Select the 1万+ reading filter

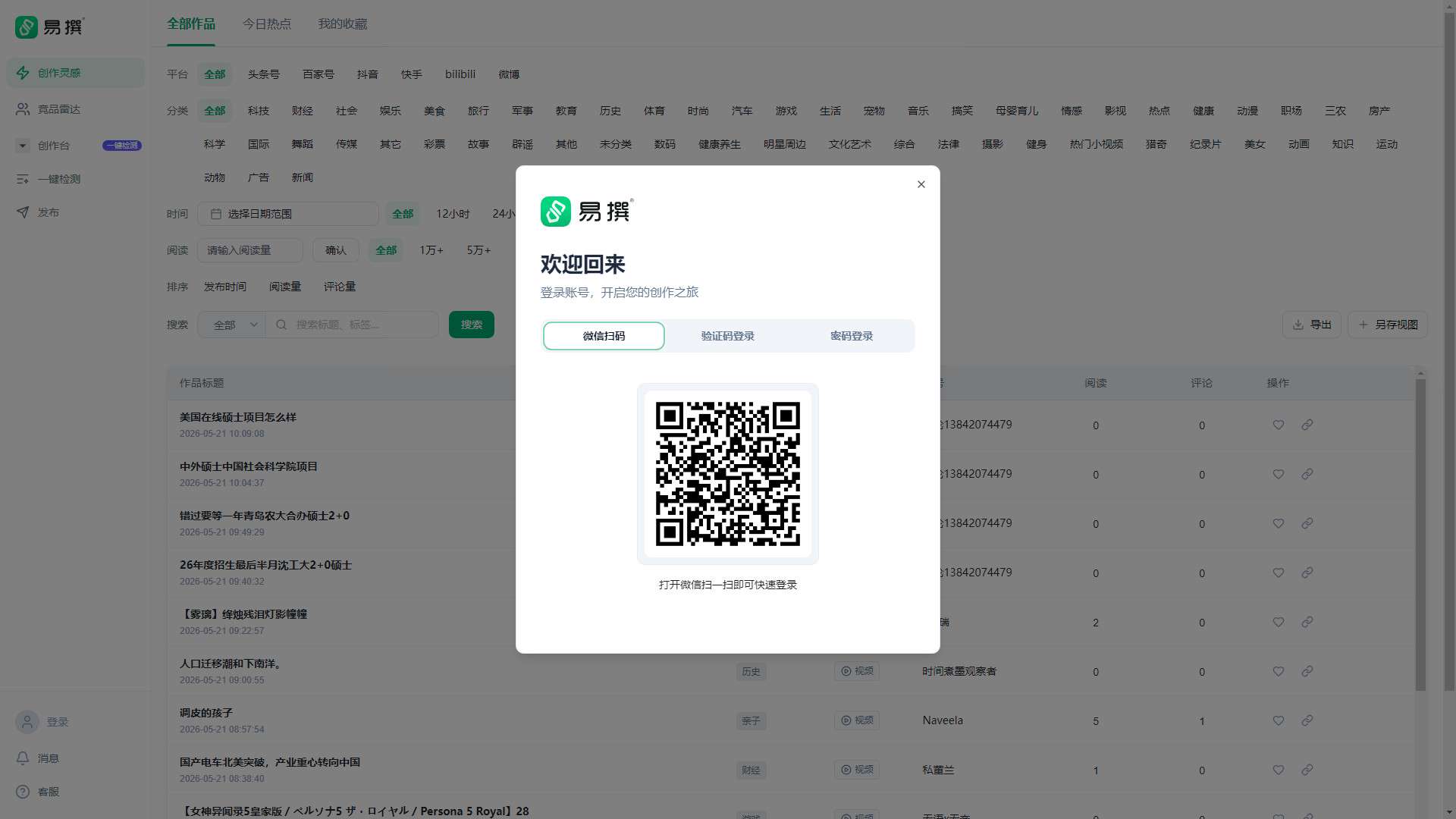(x=431, y=250)
